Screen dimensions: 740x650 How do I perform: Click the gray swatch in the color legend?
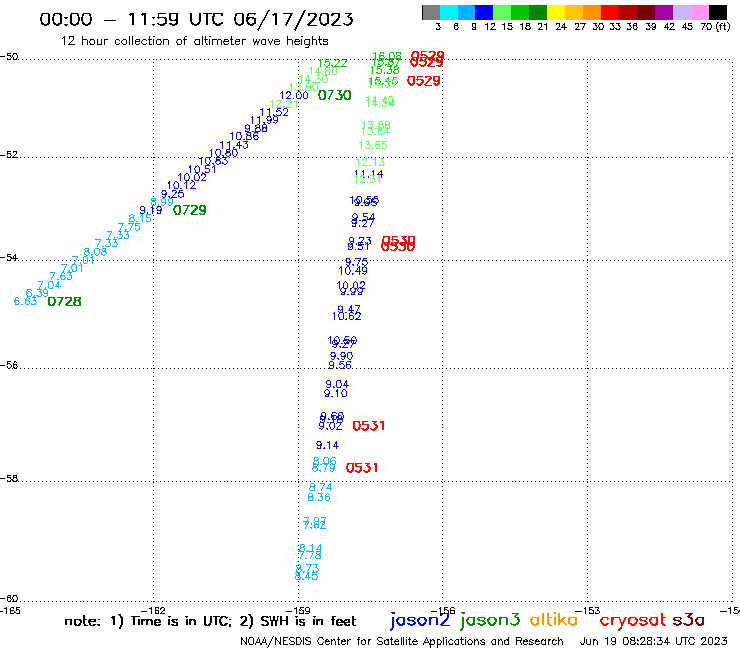431,12
